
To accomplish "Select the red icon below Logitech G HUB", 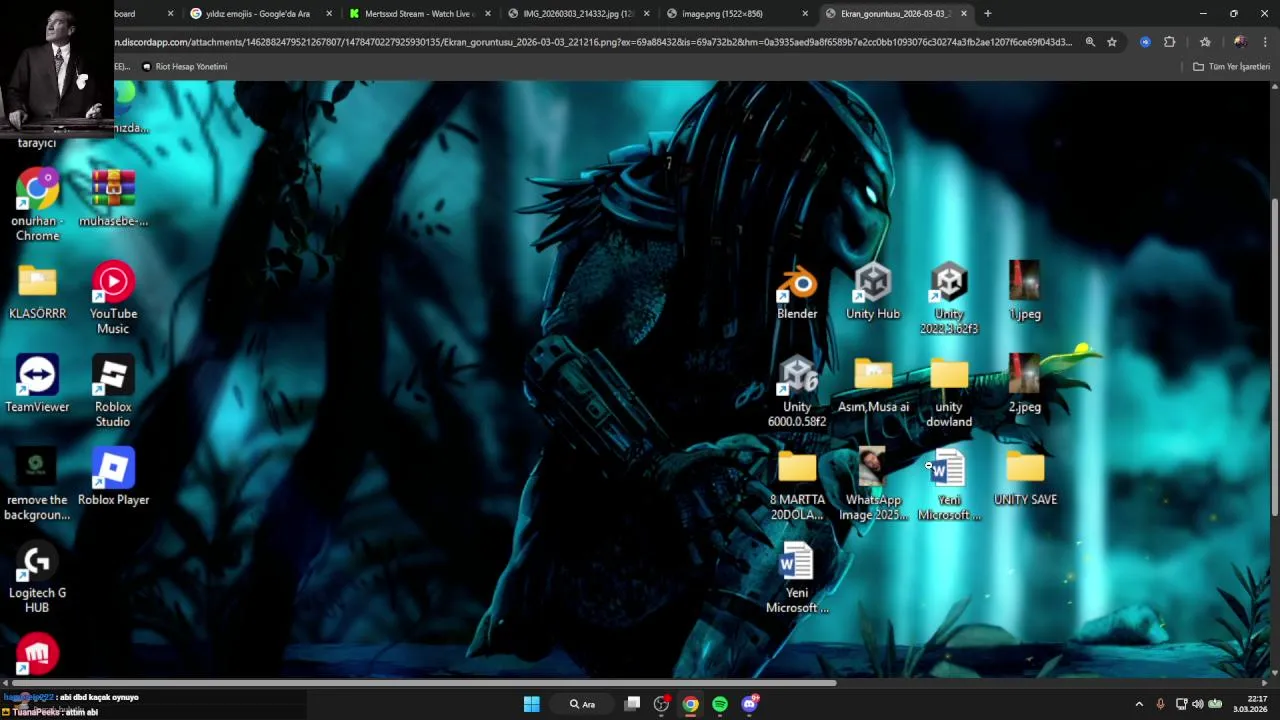I will tap(37, 655).
